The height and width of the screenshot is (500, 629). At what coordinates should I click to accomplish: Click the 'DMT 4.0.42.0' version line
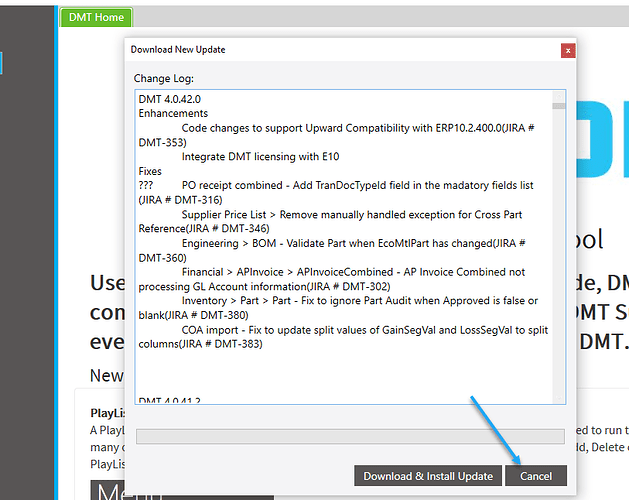pyautogui.click(x=170, y=99)
